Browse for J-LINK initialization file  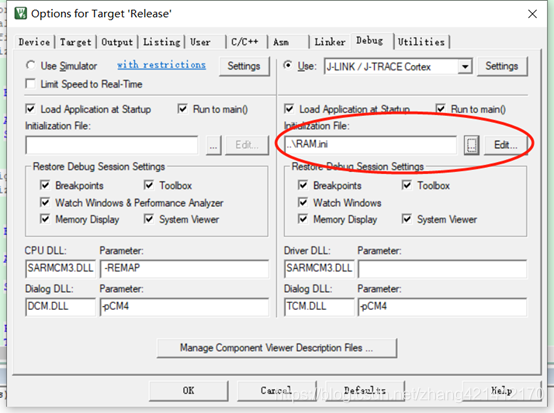tap(471, 145)
